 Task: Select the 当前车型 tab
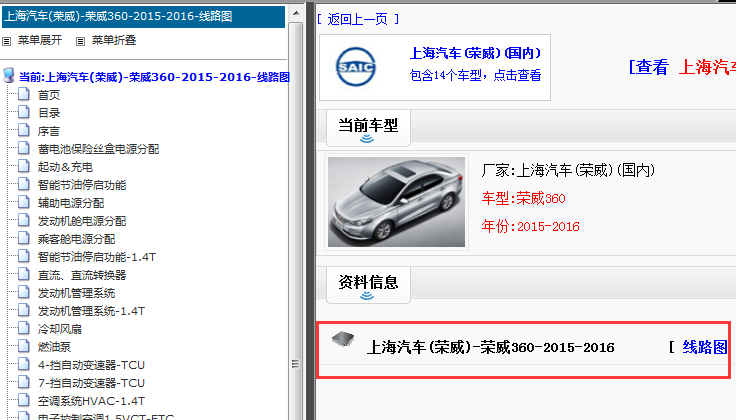(x=368, y=128)
